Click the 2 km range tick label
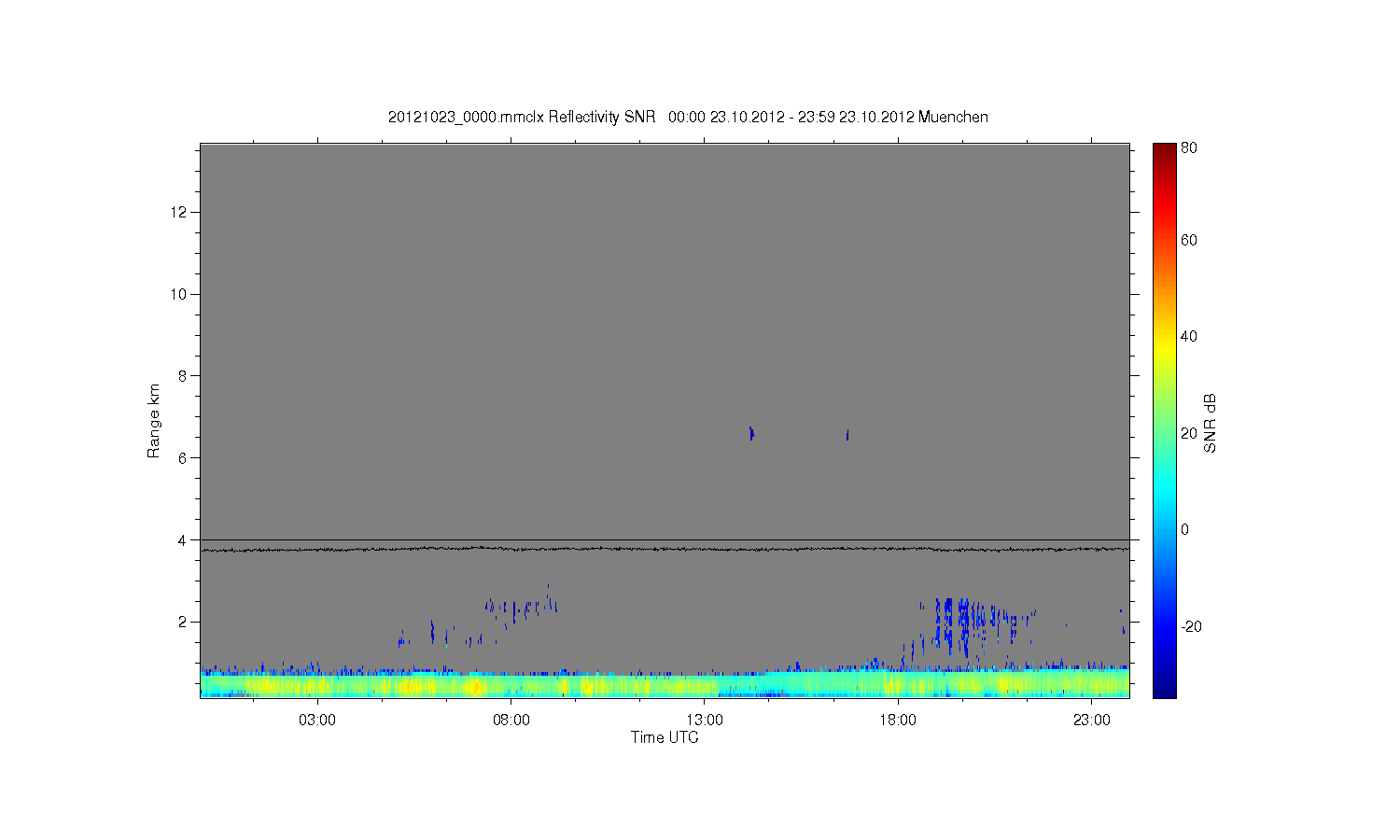The image size is (1400, 840). point(183,622)
